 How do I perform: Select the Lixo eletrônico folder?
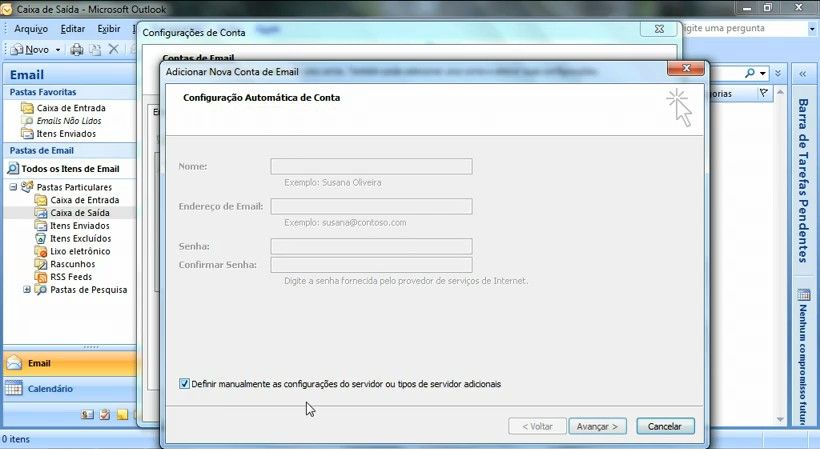coord(80,251)
